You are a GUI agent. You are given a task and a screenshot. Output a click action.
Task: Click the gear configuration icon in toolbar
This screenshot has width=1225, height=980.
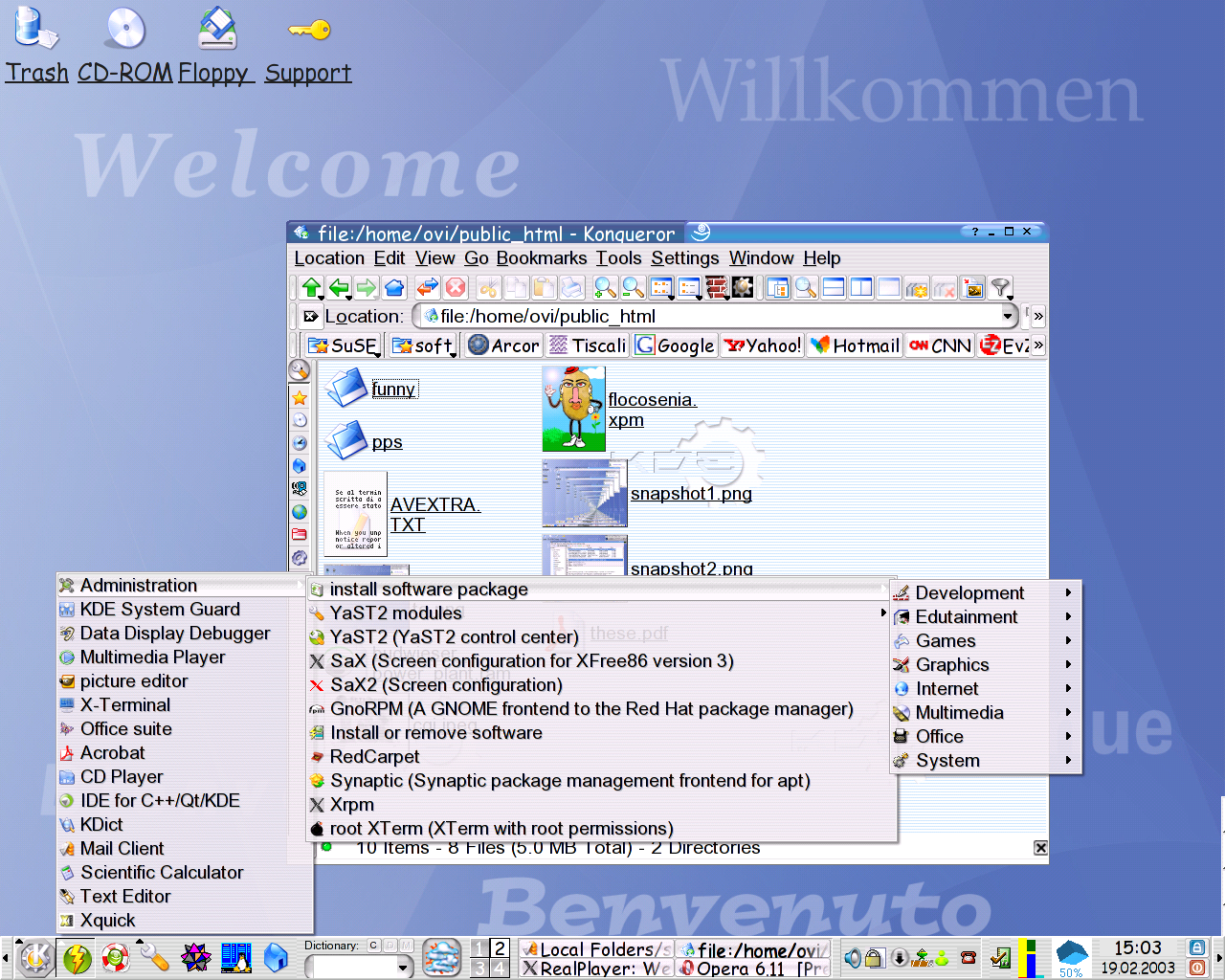(x=743, y=287)
